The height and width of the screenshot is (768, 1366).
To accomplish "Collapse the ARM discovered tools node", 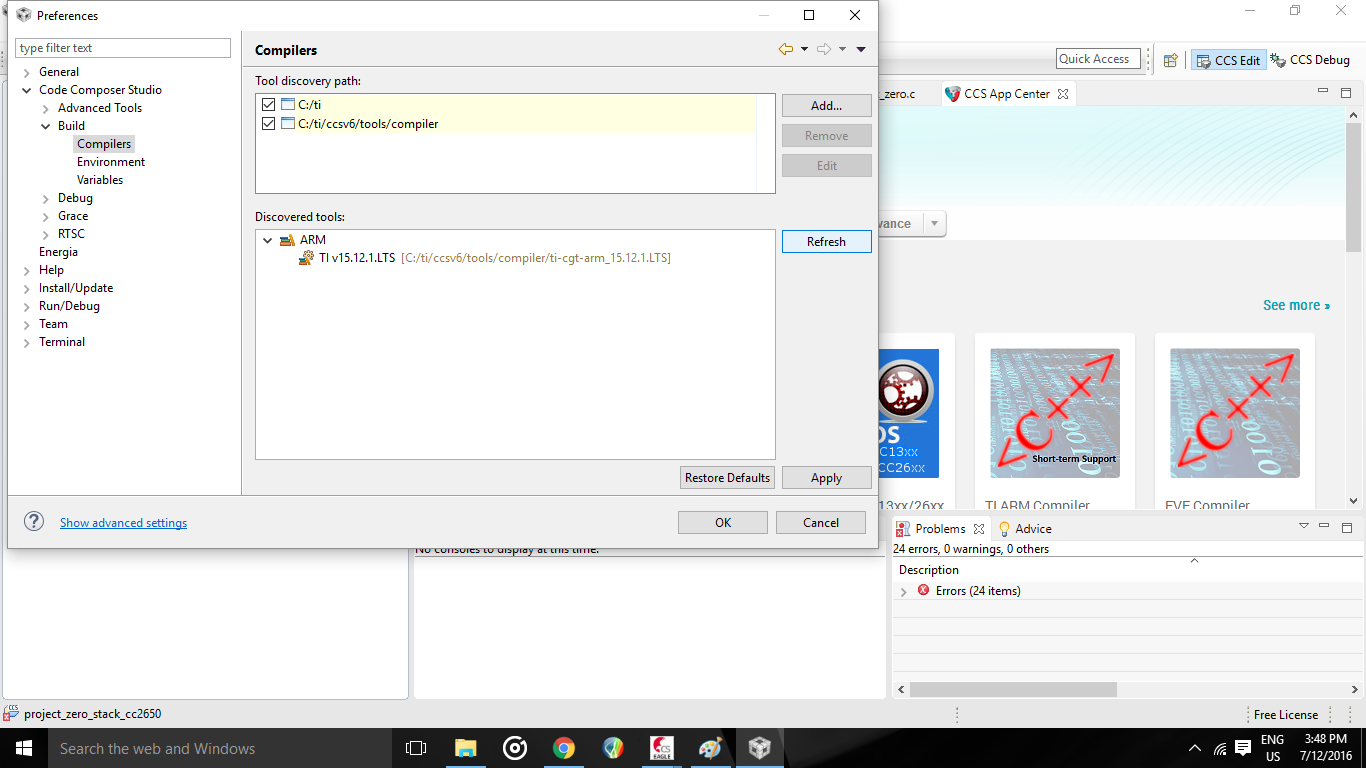I will coord(267,240).
